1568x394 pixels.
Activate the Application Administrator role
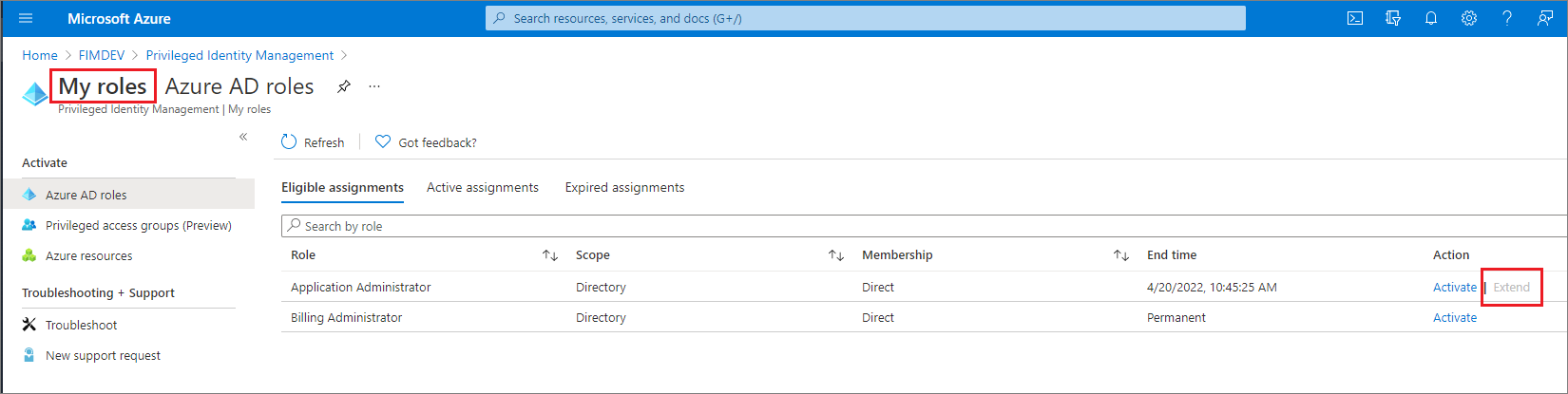1454,287
